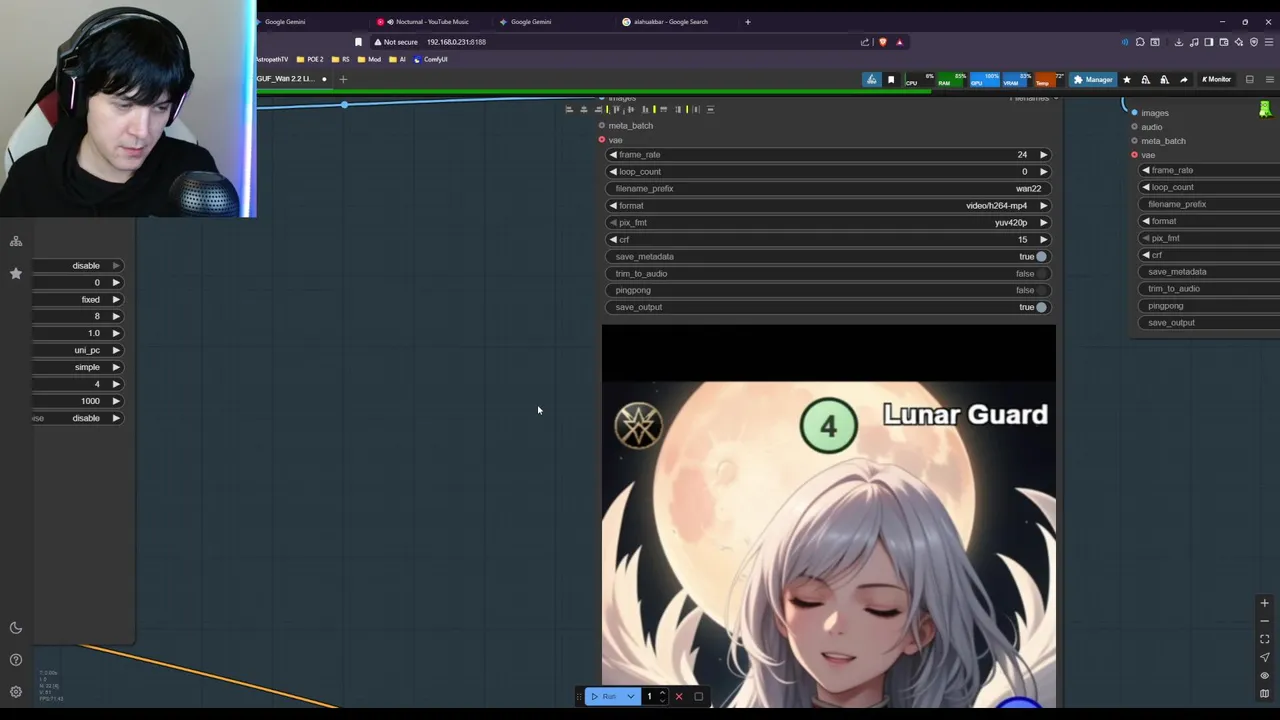Decrease crf value with left arrow
1280x720 pixels.
point(613,240)
